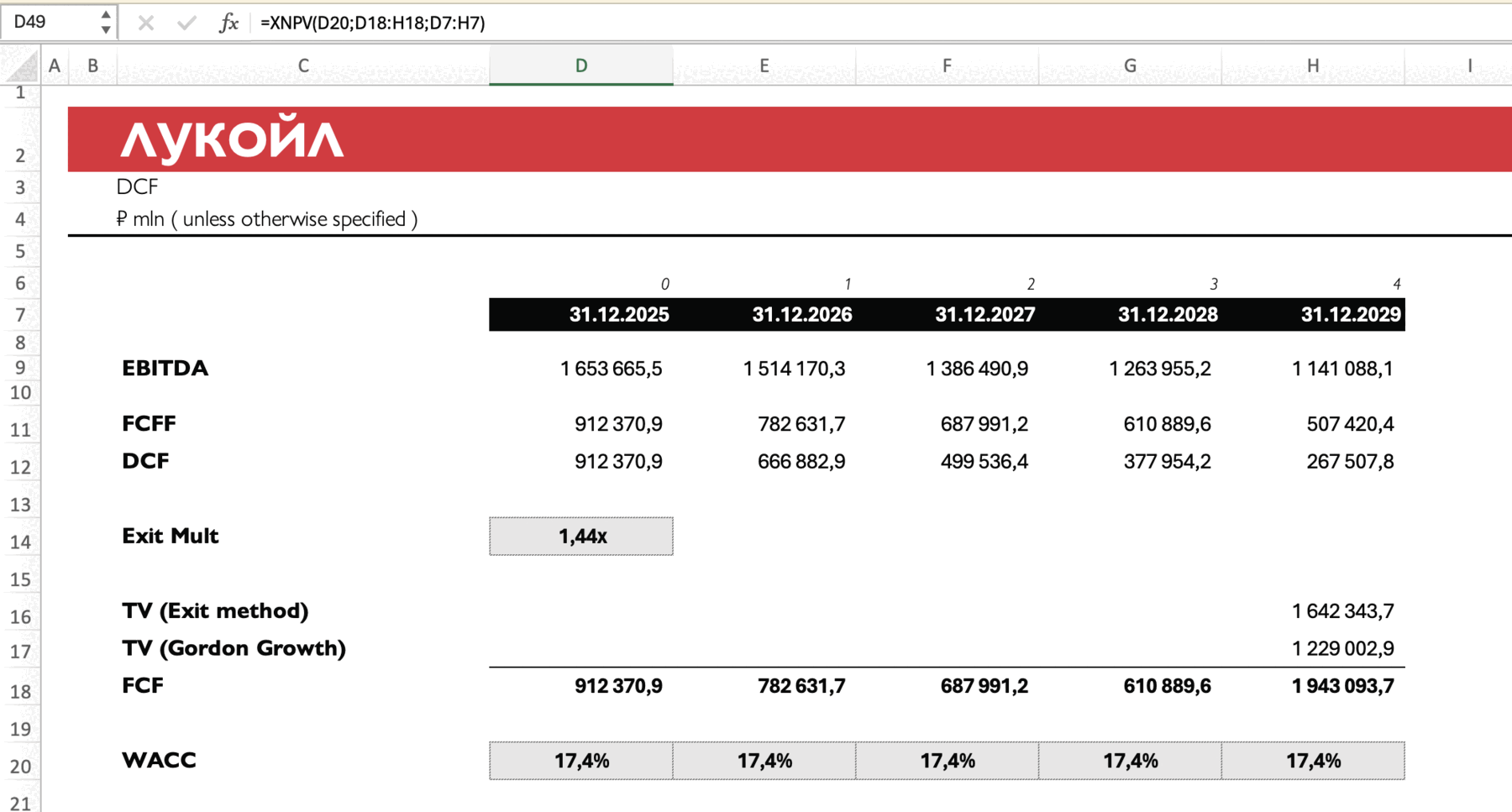The width and height of the screenshot is (1512, 812).
Task: Click the cancel entry X icon
Action: point(145,23)
